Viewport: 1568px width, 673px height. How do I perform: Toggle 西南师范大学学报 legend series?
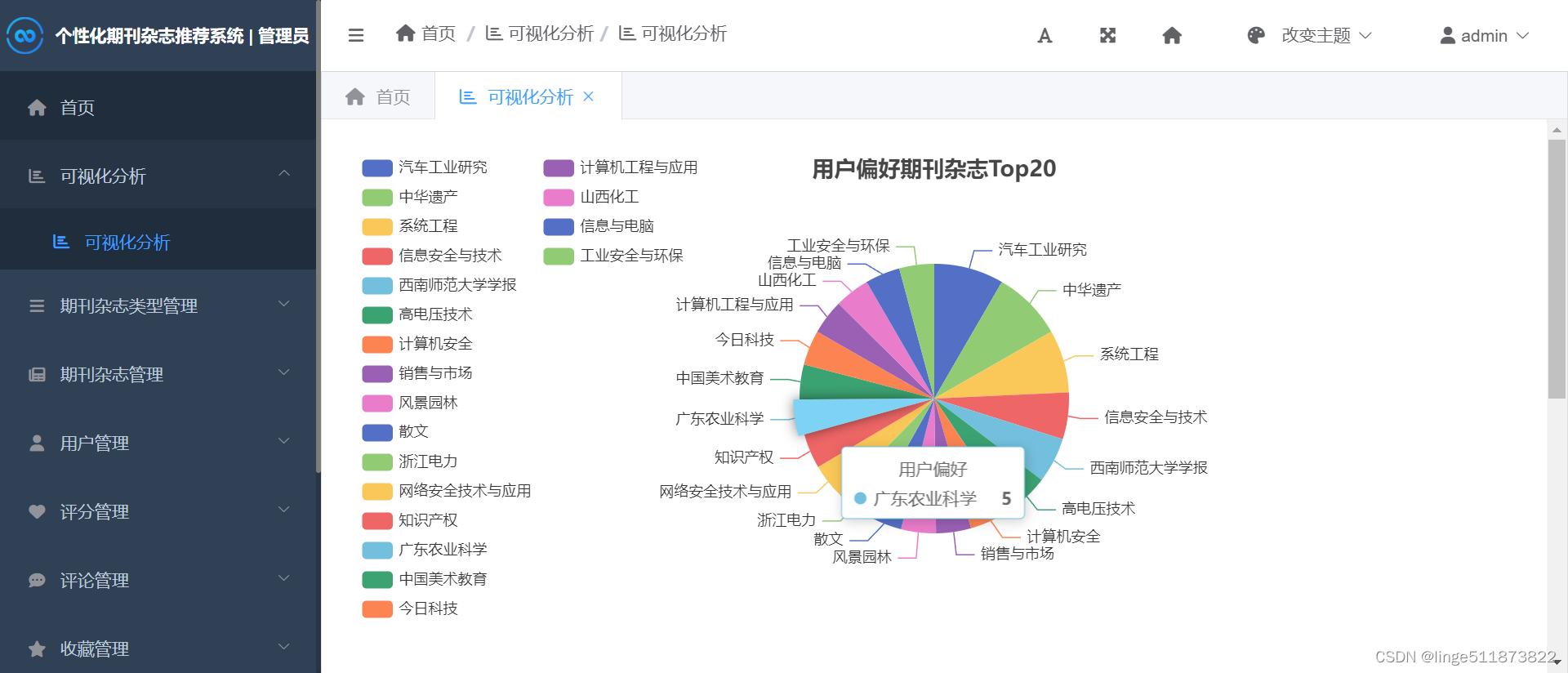(439, 285)
